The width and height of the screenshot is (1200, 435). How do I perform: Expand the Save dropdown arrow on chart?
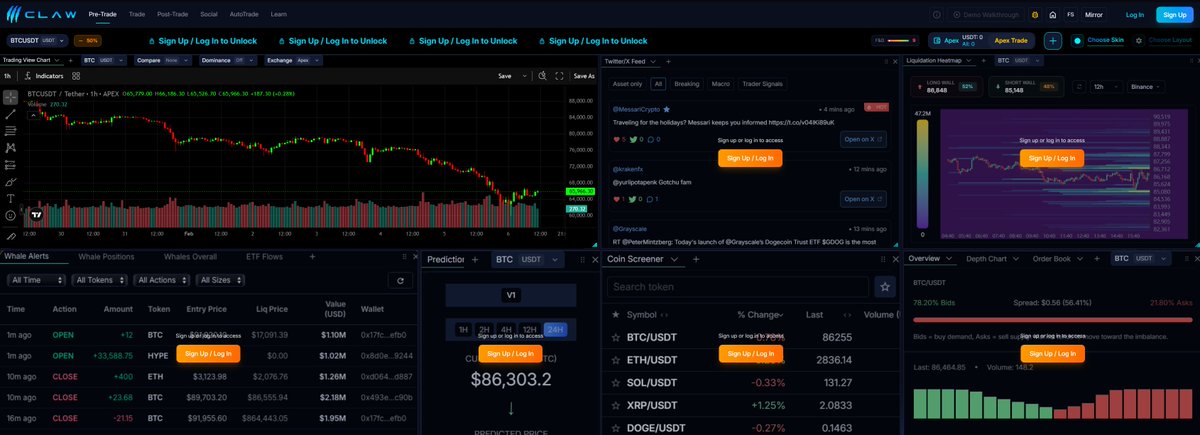pos(522,75)
